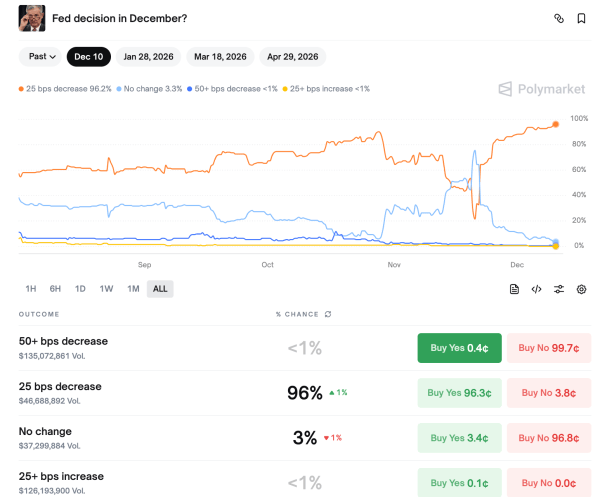This screenshot has height=497, width=600.
Task: Select the ALL time range
Action: pos(159,289)
